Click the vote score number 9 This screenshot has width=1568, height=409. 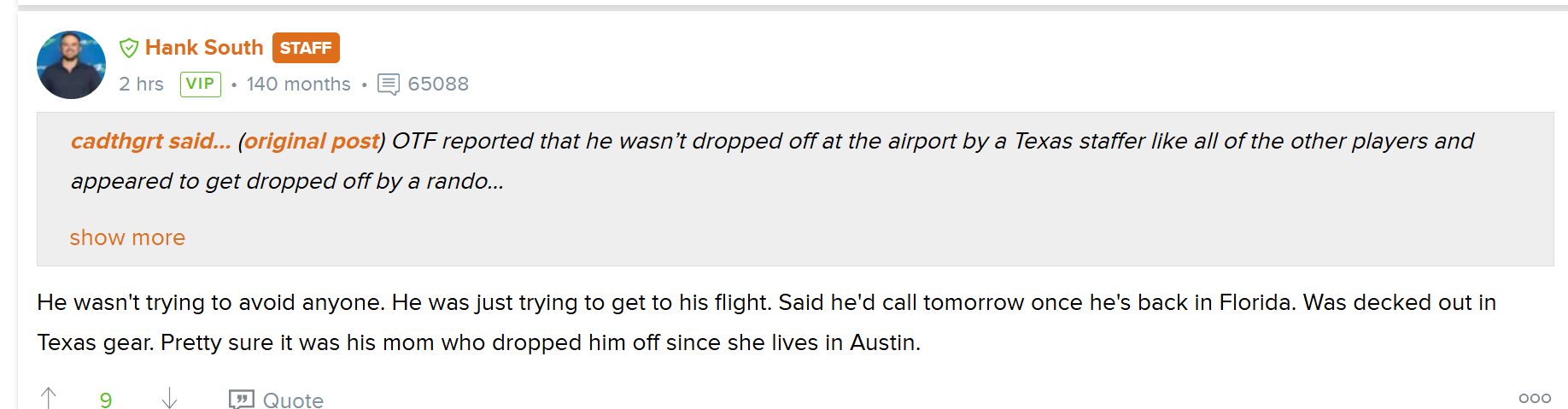click(x=106, y=400)
